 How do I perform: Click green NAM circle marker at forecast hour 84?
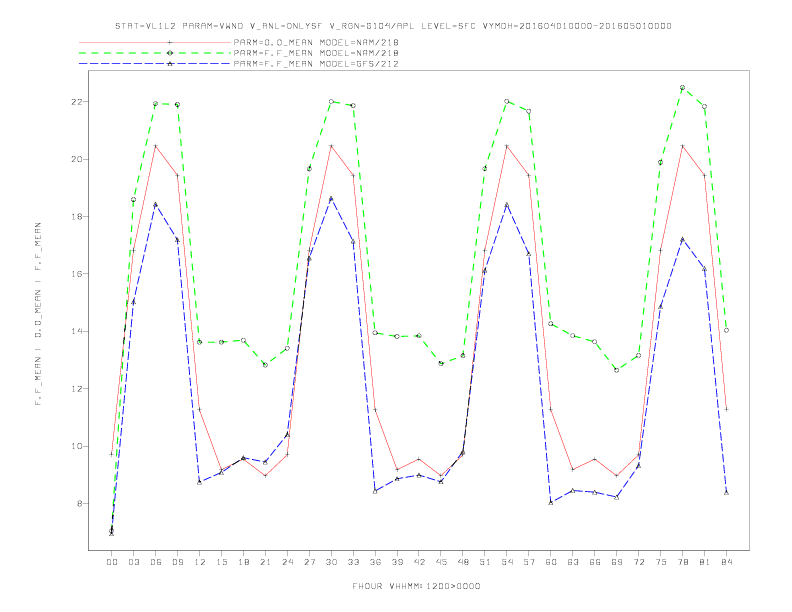726,330
